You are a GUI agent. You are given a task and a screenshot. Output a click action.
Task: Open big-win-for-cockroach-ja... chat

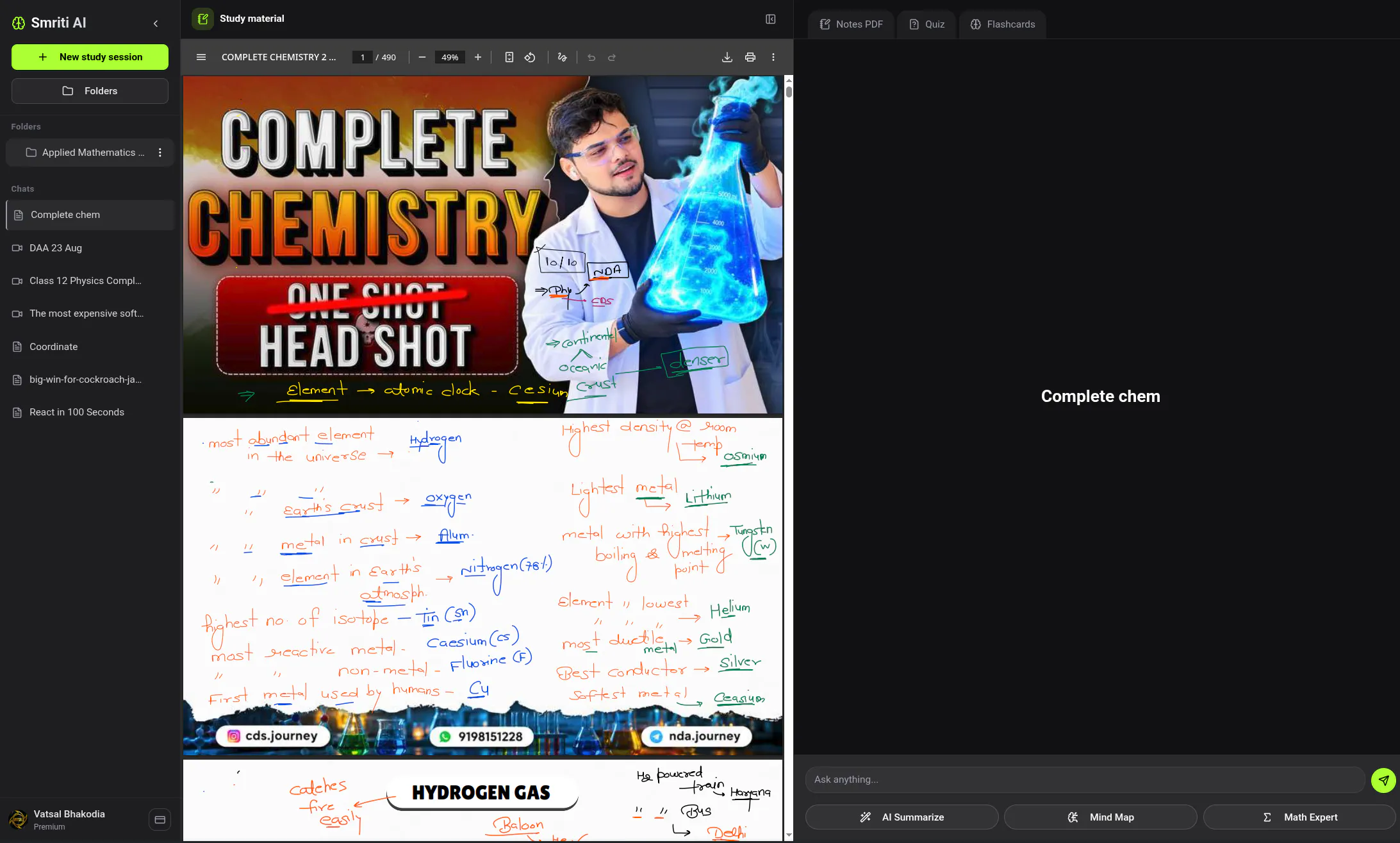click(x=90, y=380)
